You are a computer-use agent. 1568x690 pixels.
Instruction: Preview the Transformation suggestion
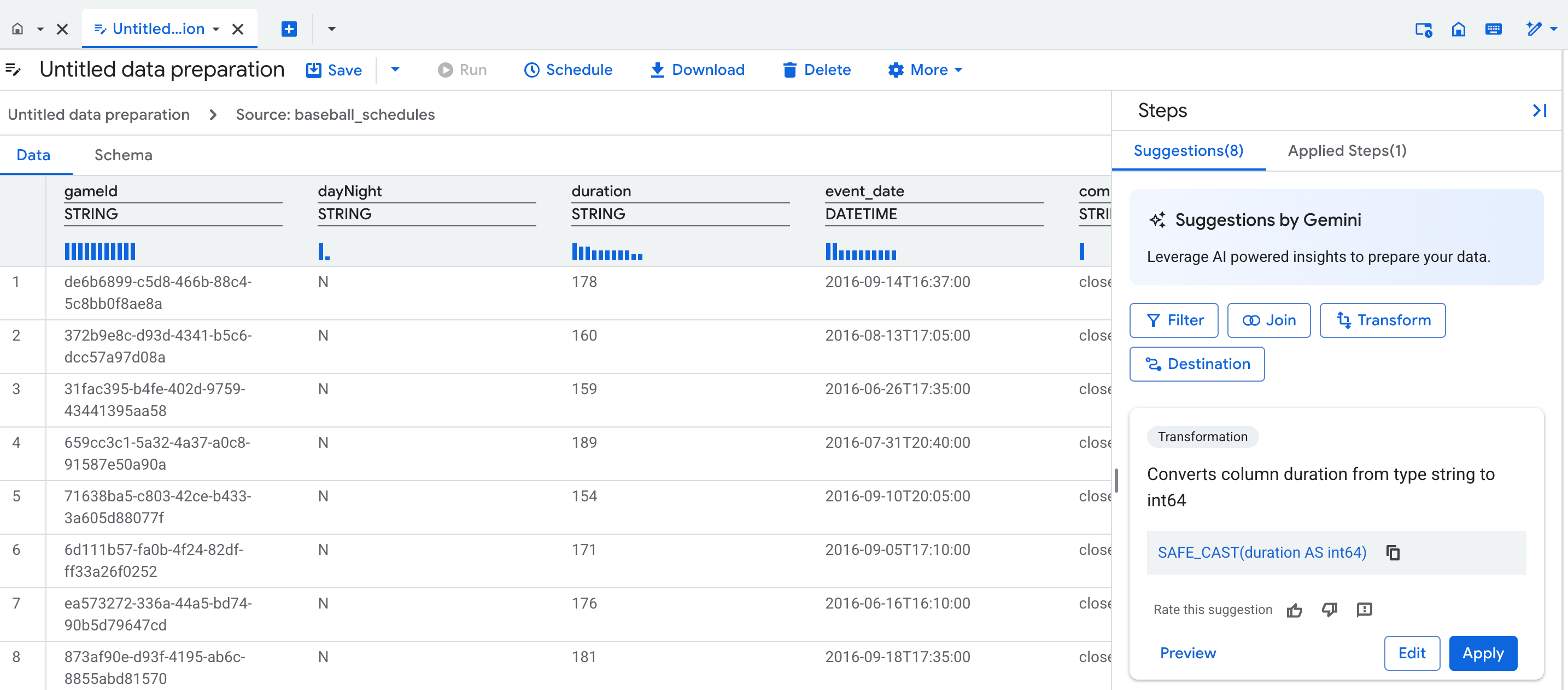click(x=1187, y=653)
